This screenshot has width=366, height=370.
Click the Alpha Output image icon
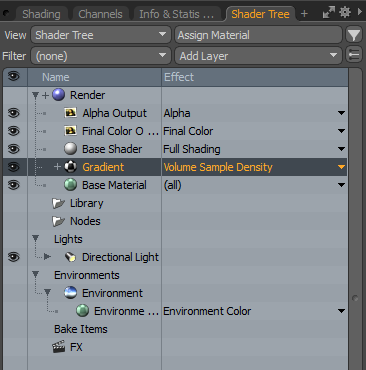tap(70, 113)
